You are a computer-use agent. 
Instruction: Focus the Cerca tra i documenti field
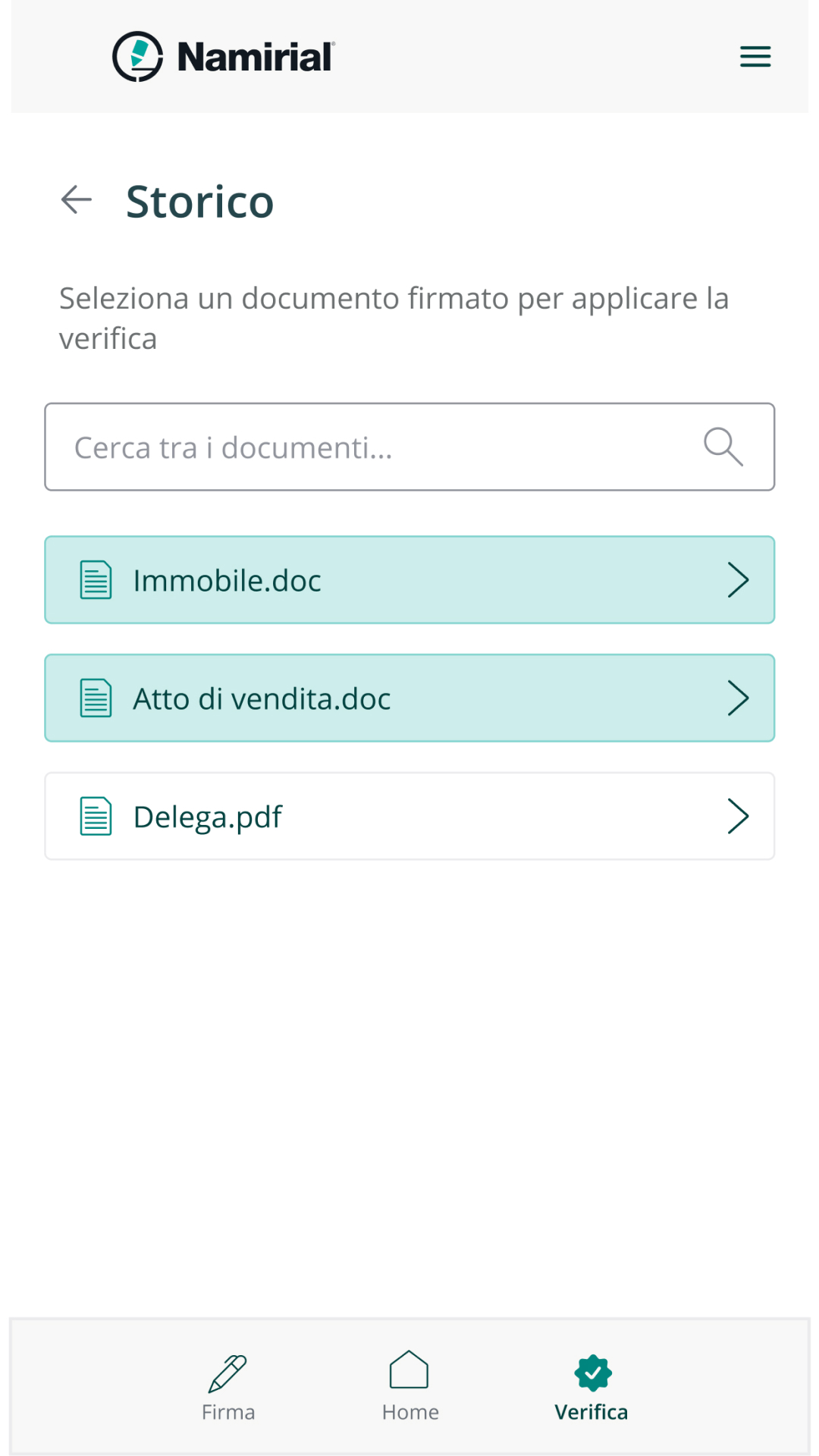pos(409,447)
